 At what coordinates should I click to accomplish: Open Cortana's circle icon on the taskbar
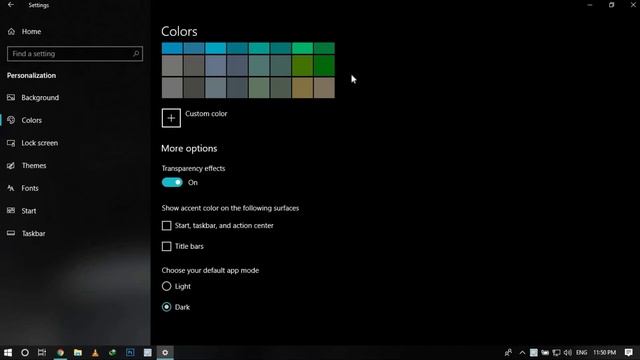click(x=25, y=353)
